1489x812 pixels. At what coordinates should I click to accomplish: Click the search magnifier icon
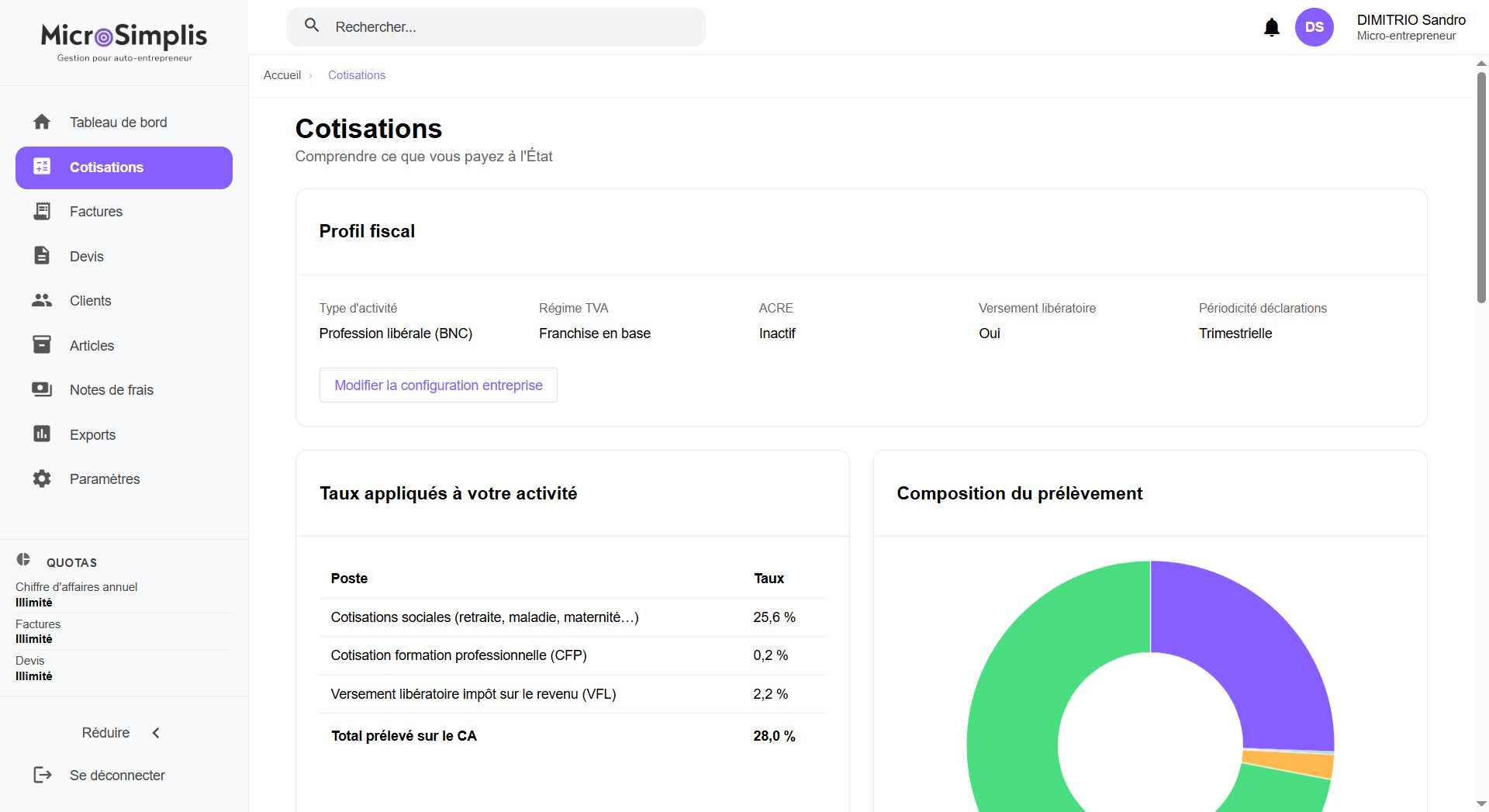click(x=312, y=26)
